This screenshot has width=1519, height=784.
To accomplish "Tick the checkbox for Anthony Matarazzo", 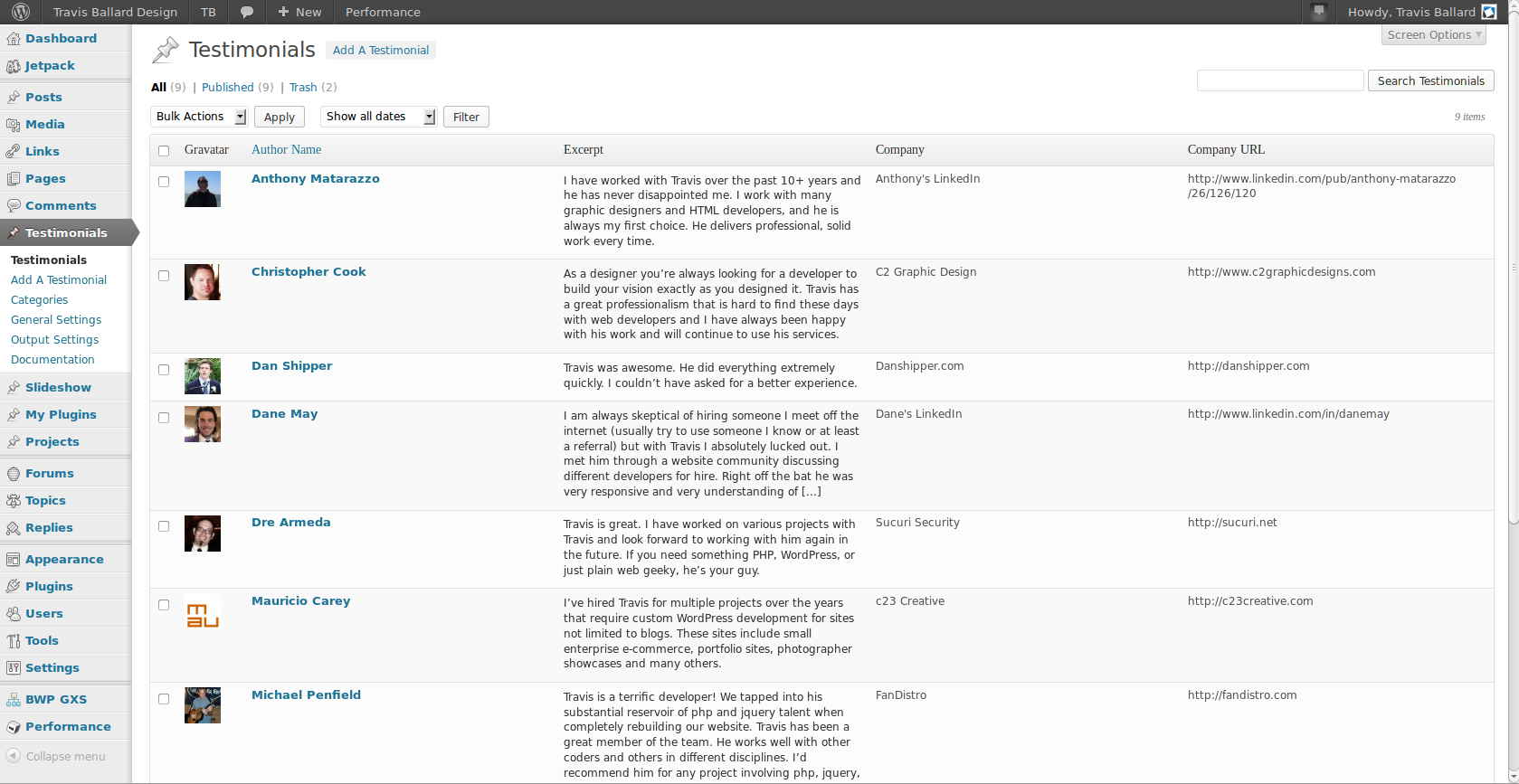I will click(164, 182).
